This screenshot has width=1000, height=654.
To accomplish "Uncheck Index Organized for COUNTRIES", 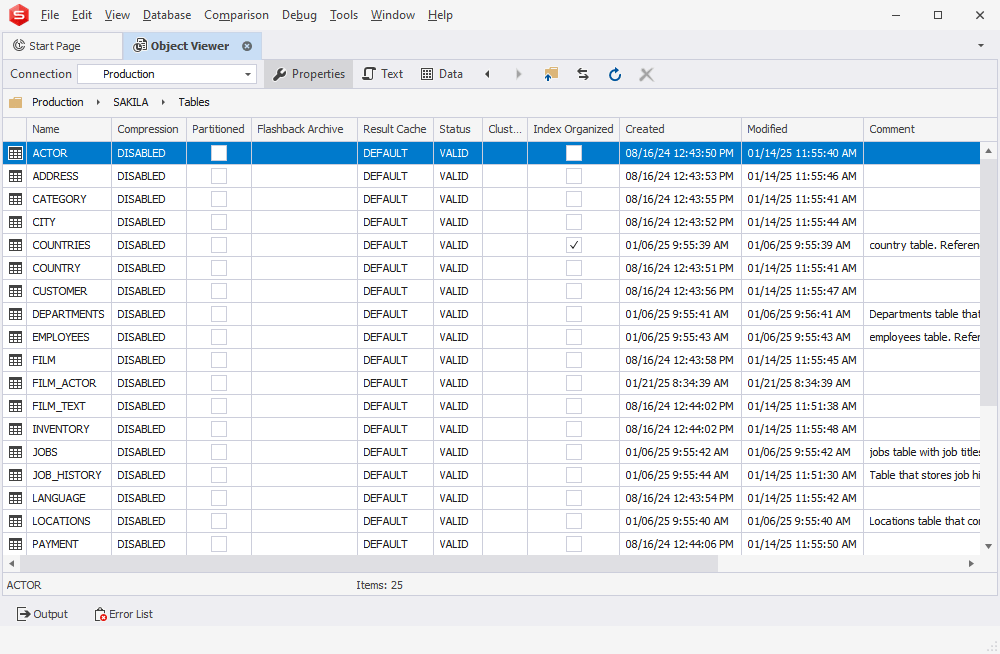I will [x=573, y=244].
